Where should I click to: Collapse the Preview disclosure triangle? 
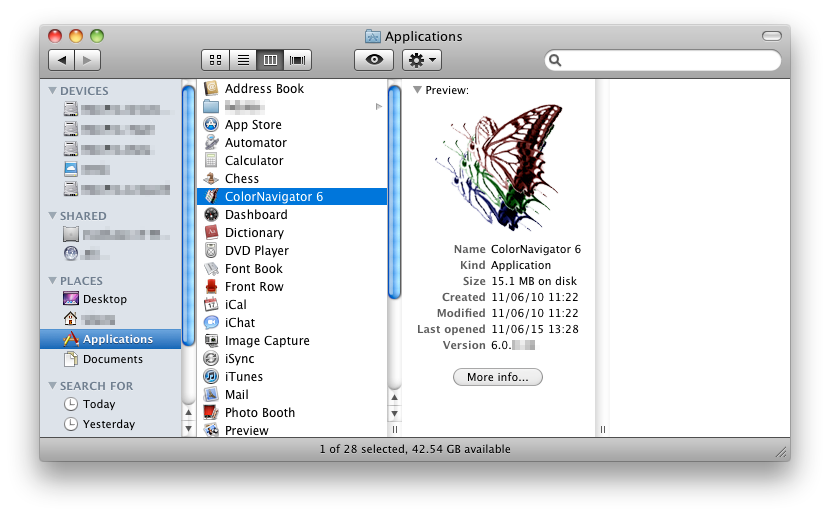417,90
